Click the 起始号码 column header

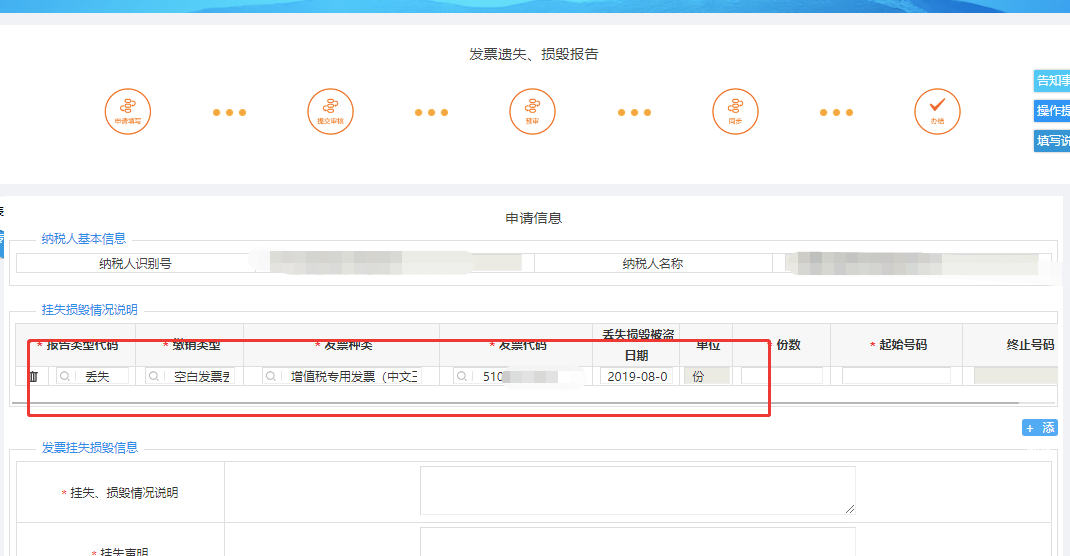pyautogui.click(x=897, y=345)
